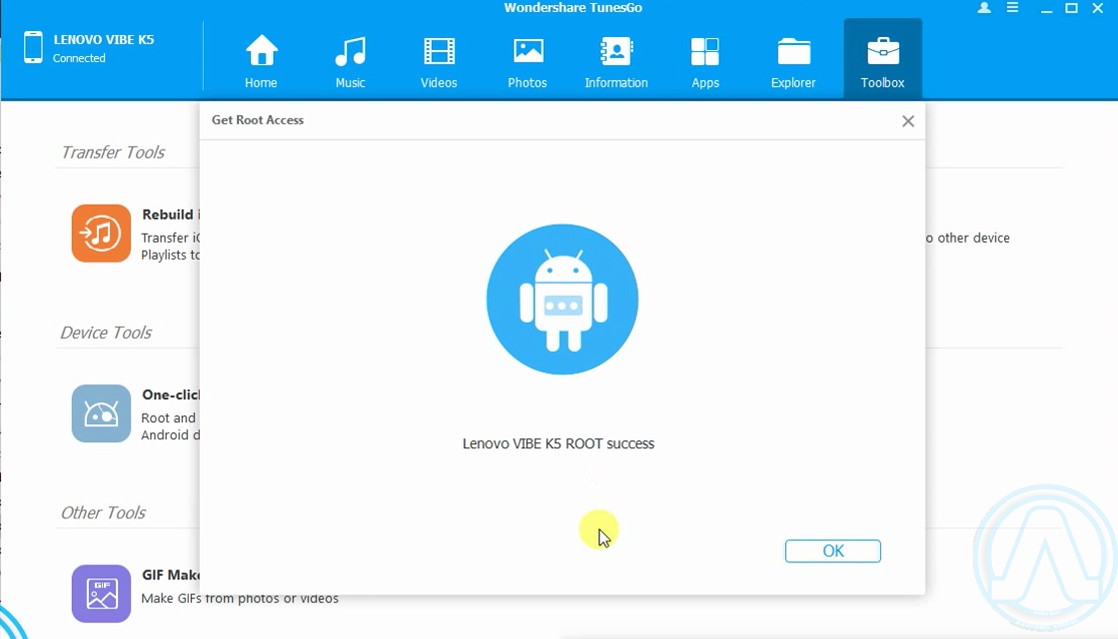Image resolution: width=1118 pixels, height=639 pixels.
Task: Open the hamburger menu in title bar
Action: tap(1012, 8)
